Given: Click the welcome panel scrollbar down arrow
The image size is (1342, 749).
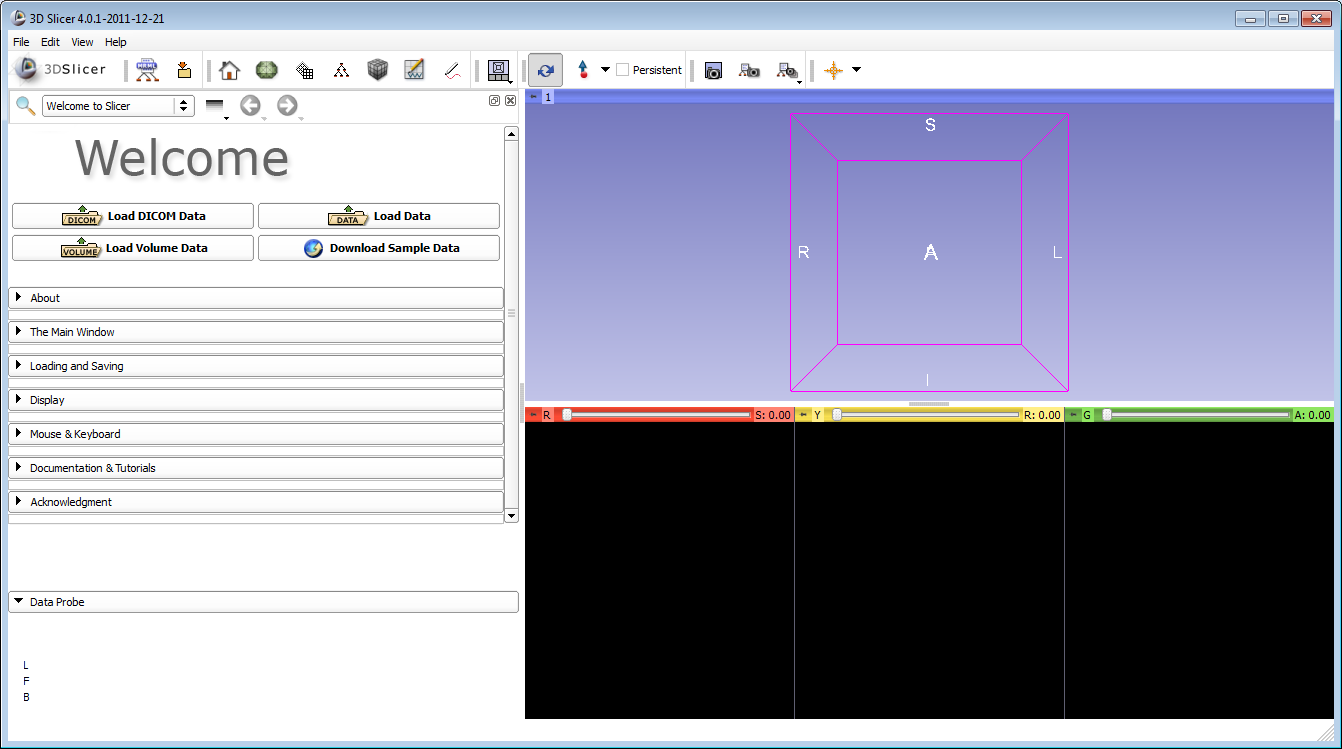Looking at the screenshot, I should [511, 515].
